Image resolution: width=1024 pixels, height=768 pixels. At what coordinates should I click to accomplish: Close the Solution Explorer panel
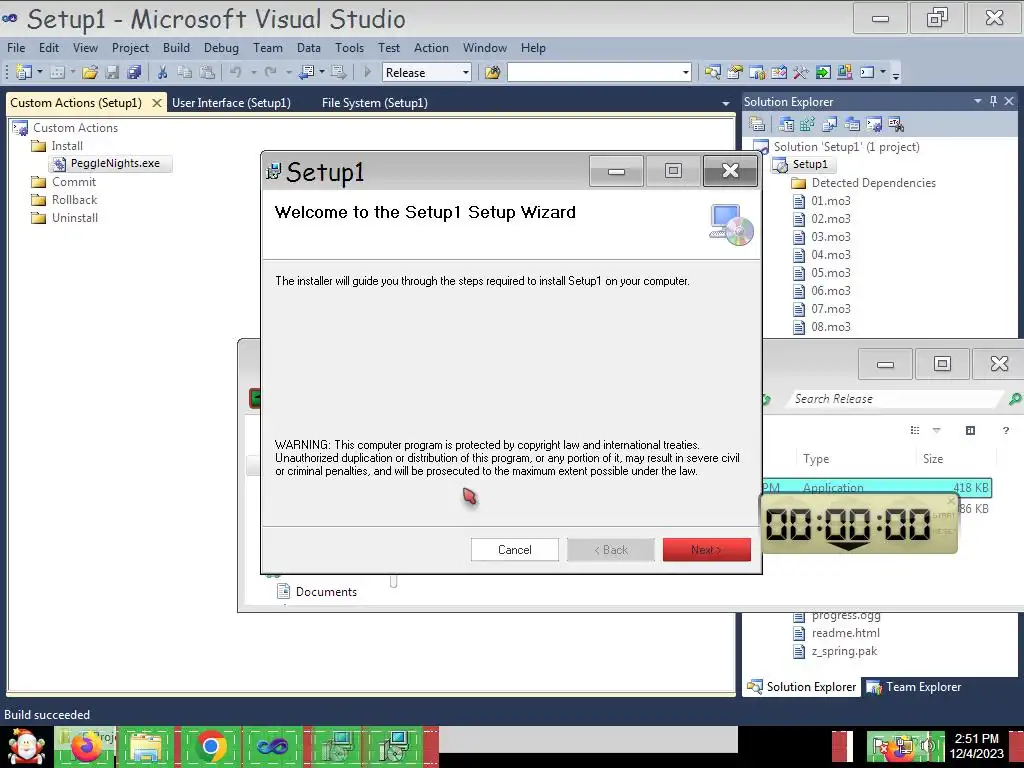1010,101
